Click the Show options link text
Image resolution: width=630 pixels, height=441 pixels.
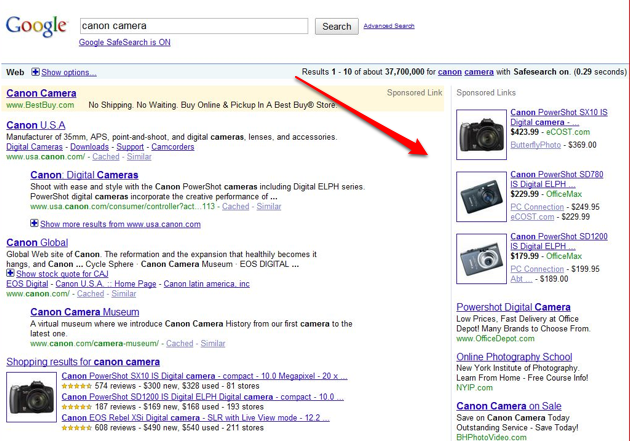coord(69,72)
